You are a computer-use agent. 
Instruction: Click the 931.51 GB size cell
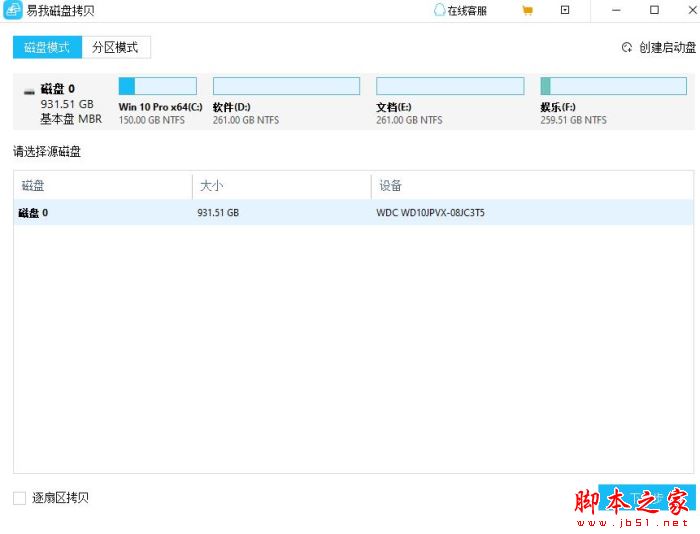(x=218, y=213)
